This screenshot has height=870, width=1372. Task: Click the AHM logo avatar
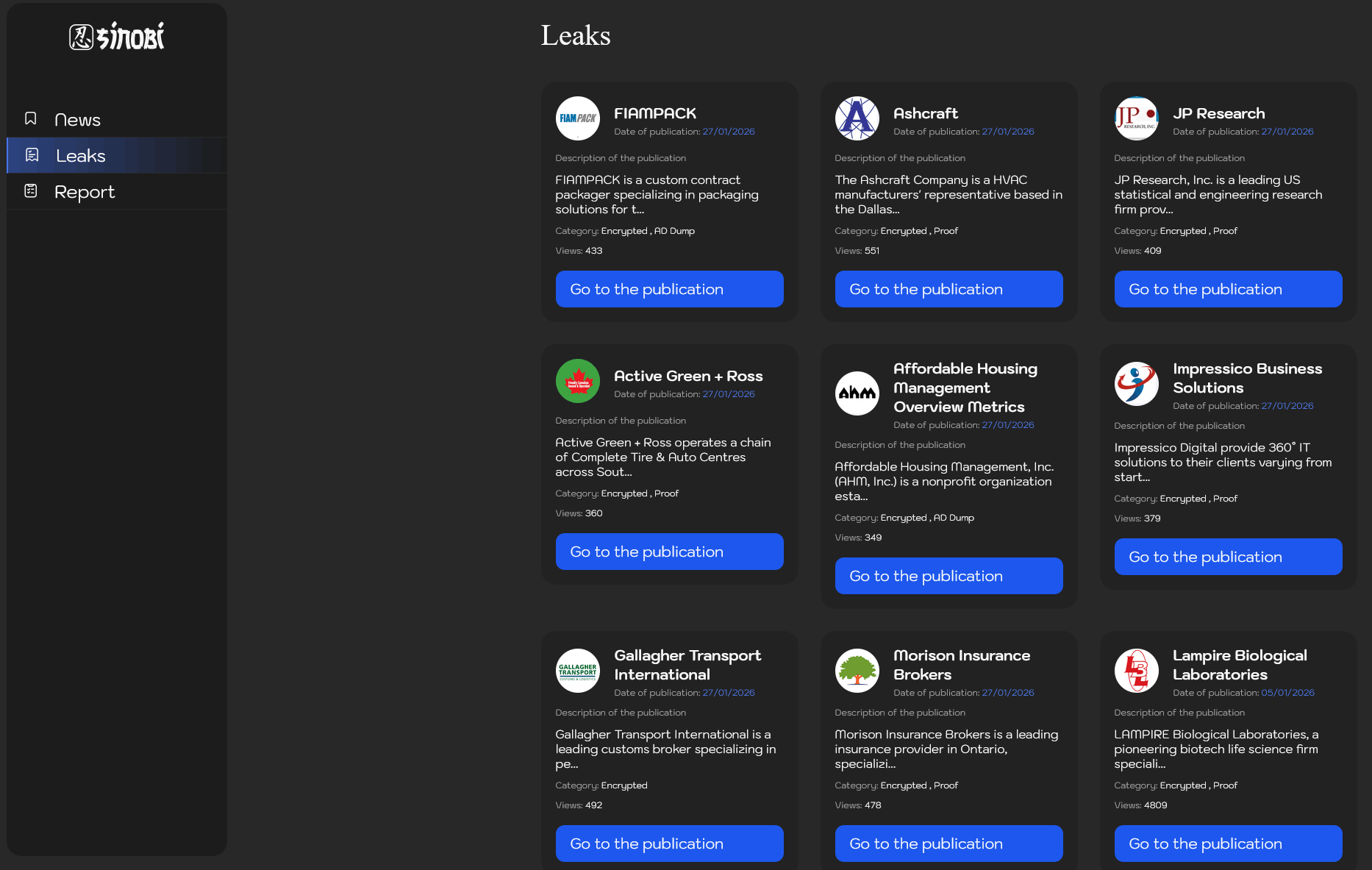tap(857, 393)
